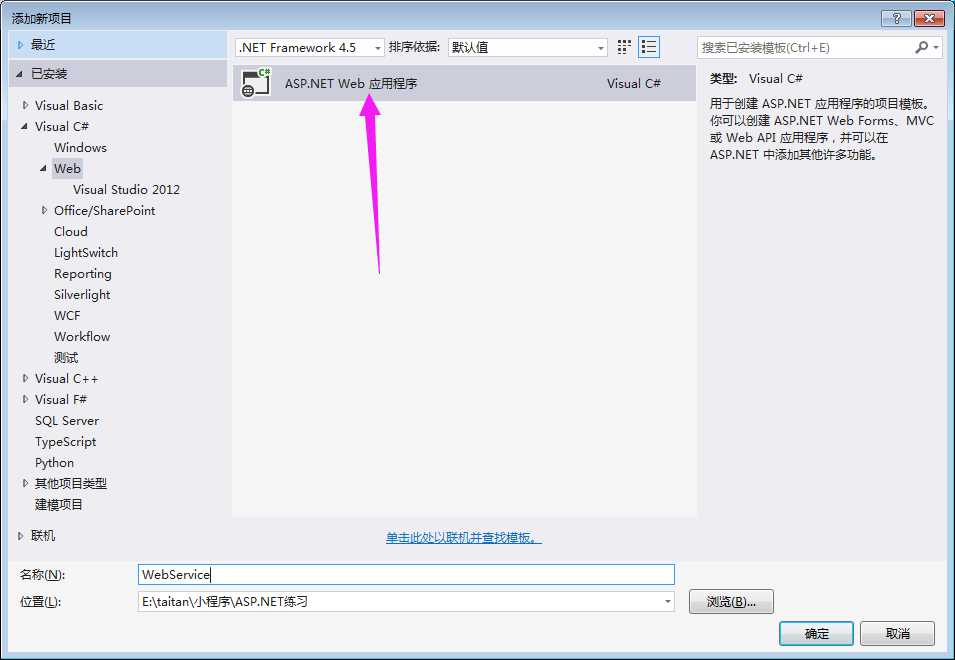The image size is (955, 660).
Task: Select the LightSwitch category
Action: (x=86, y=253)
